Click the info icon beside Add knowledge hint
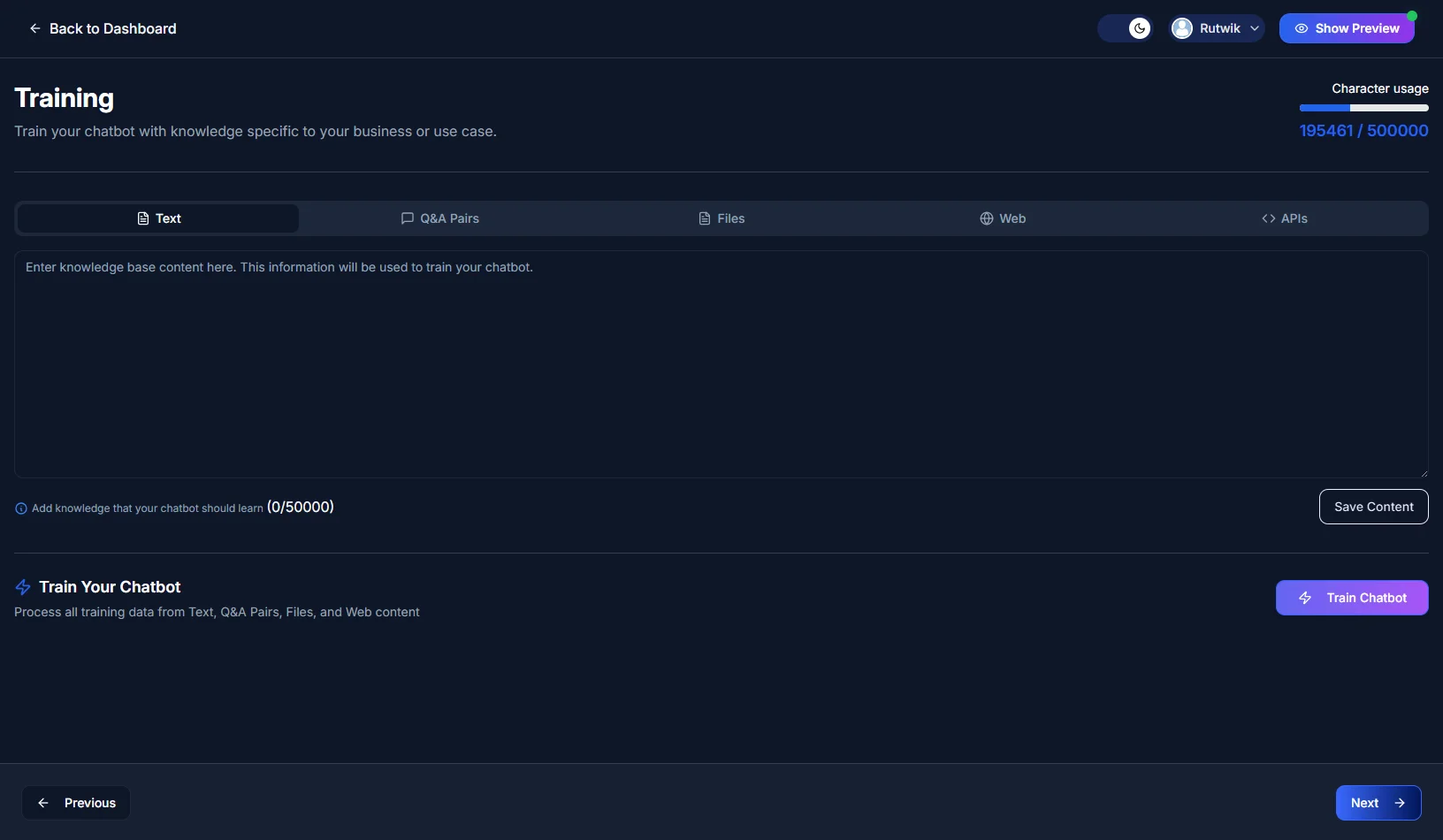1443x840 pixels. [x=21, y=508]
